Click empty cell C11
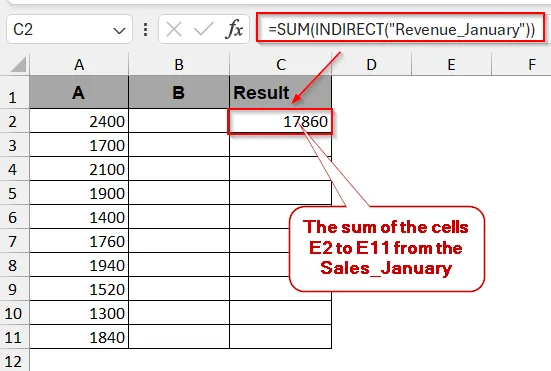 (280, 337)
